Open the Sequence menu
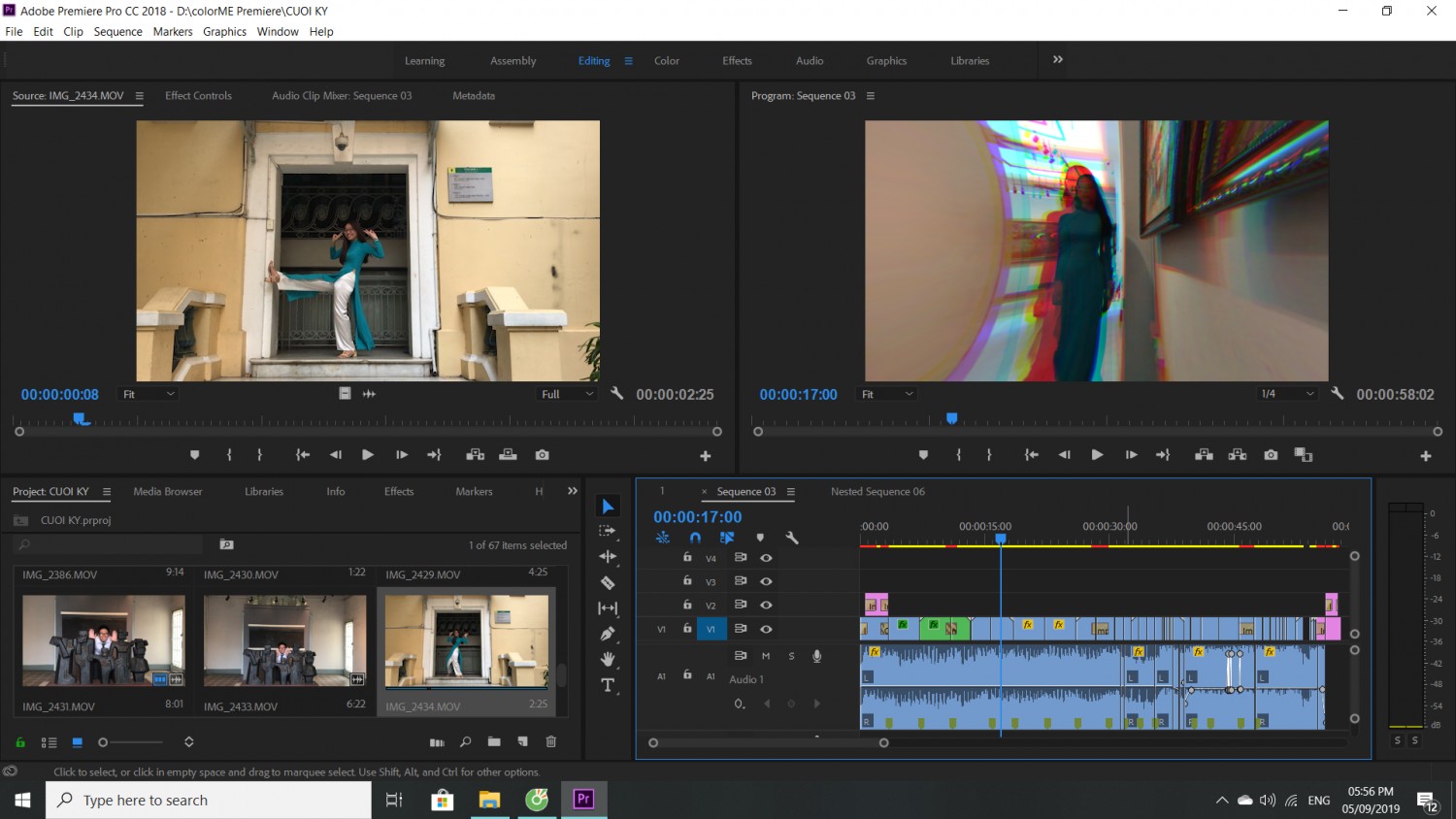The height and width of the screenshot is (819, 1456). (117, 32)
